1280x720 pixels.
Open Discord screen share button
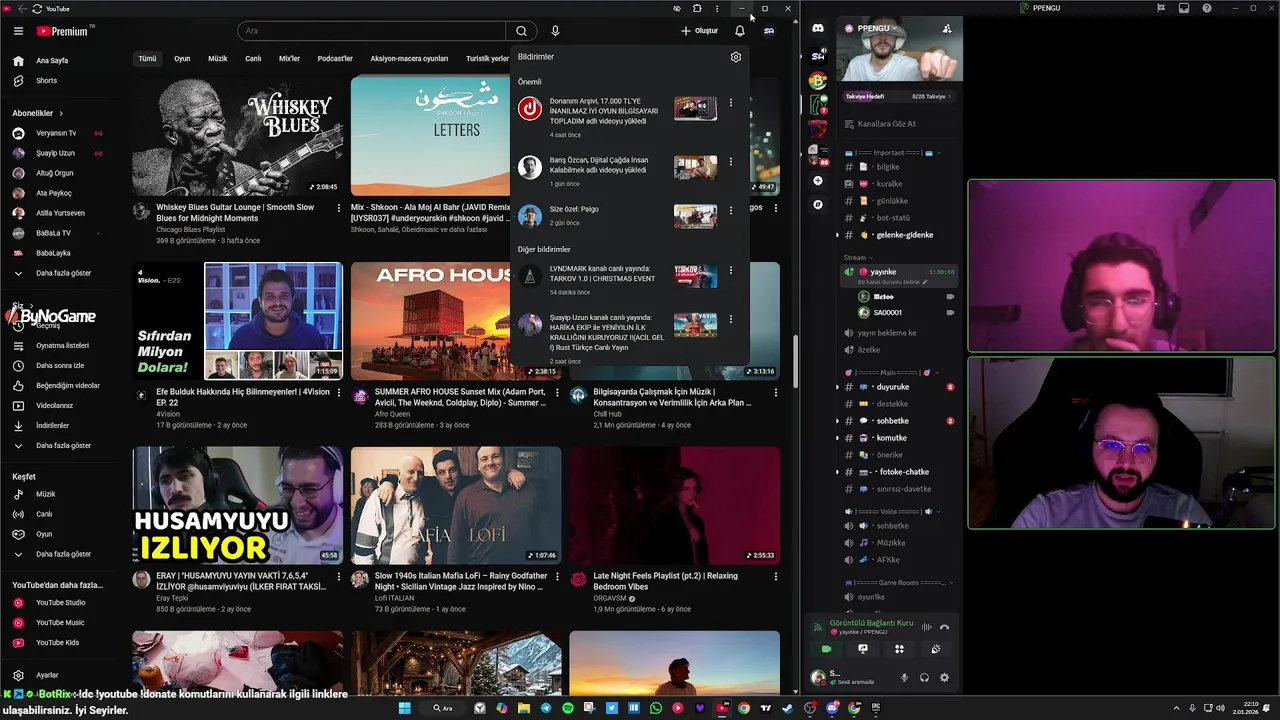(863, 649)
